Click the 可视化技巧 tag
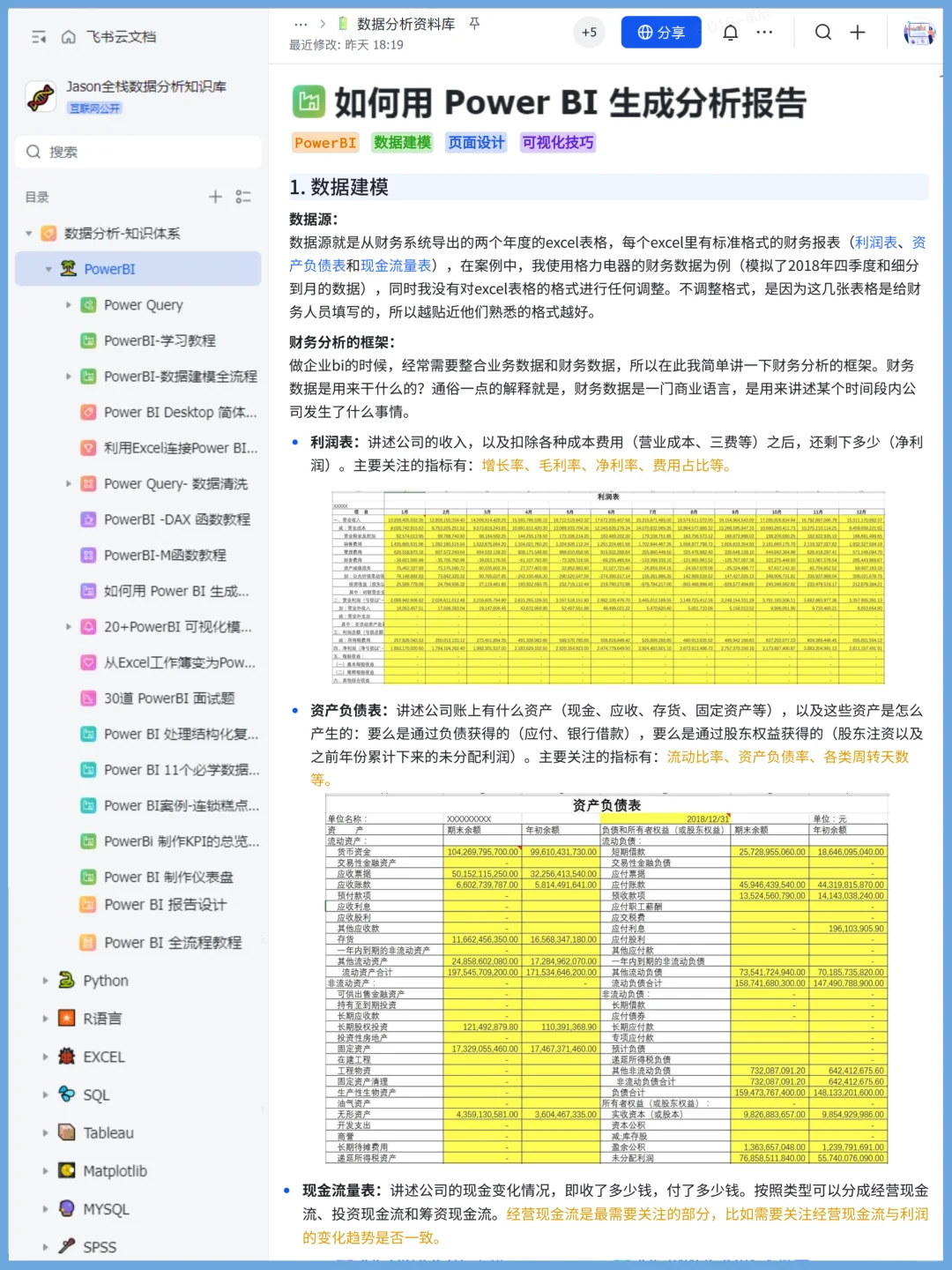This screenshot has width=952, height=1270. tap(558, 143)
